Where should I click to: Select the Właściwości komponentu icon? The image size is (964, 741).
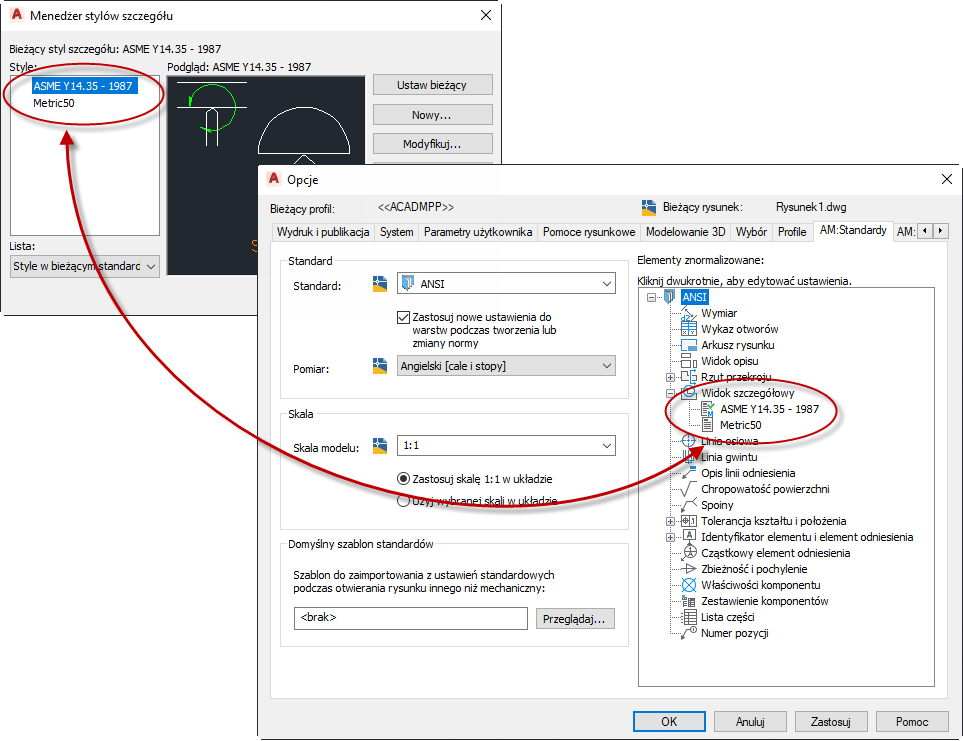[x=689, y=585]
